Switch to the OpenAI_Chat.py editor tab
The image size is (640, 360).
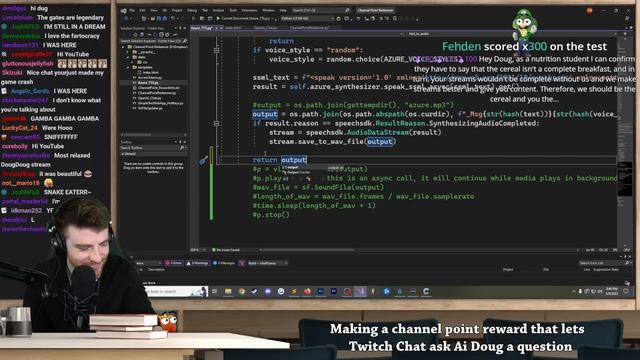tap(265, 28)
